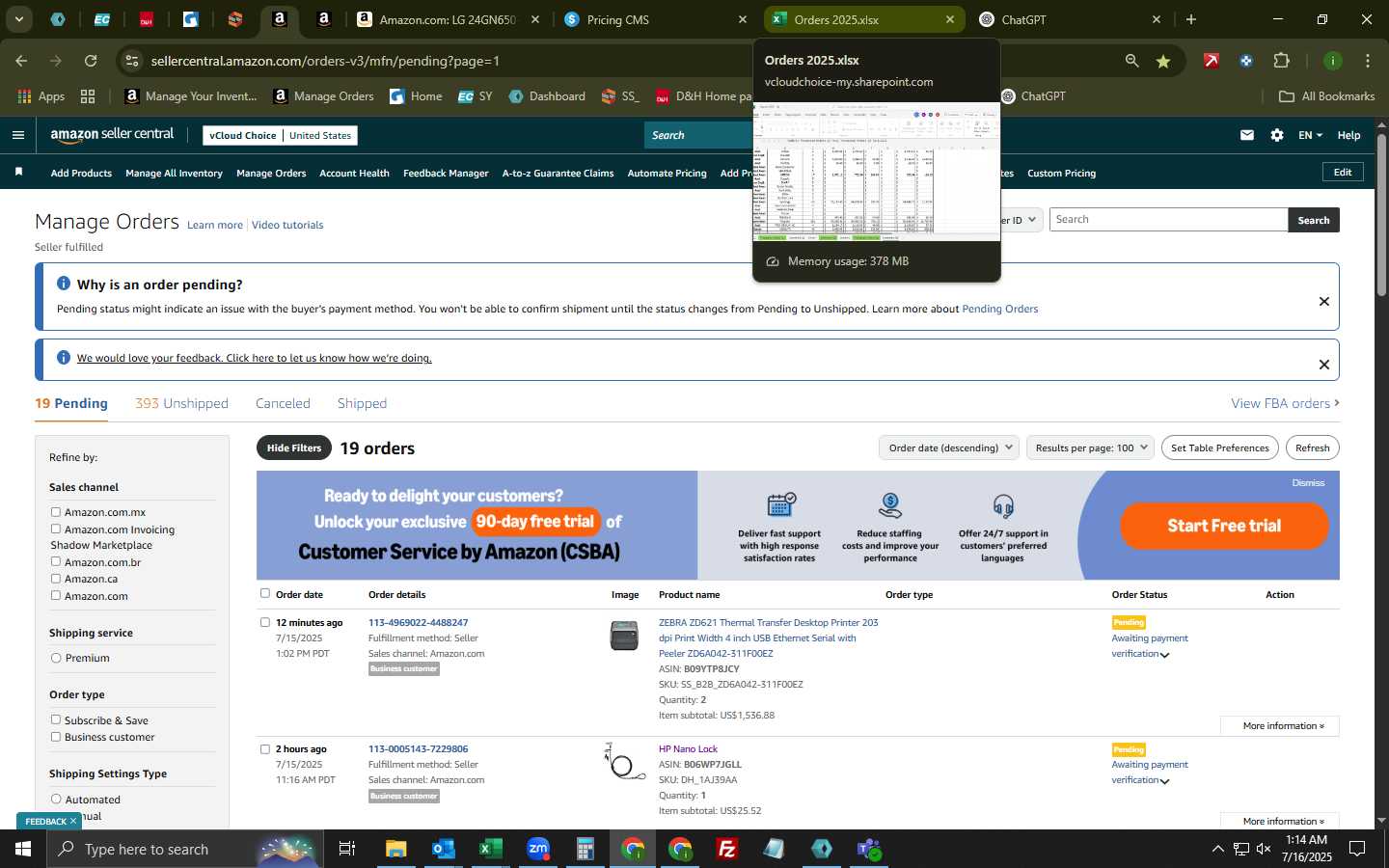Open the mail messages icon
This screenshot has height=868, width=1389.
coord(1247,135)
